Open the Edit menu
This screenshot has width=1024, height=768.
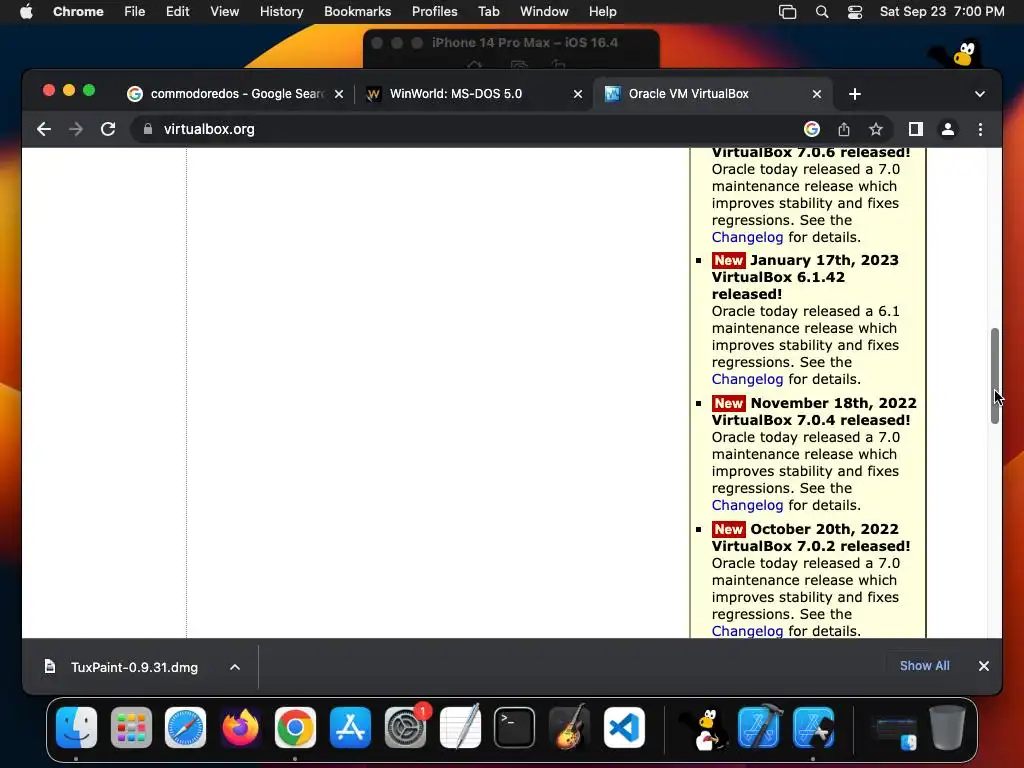point(177,12)
